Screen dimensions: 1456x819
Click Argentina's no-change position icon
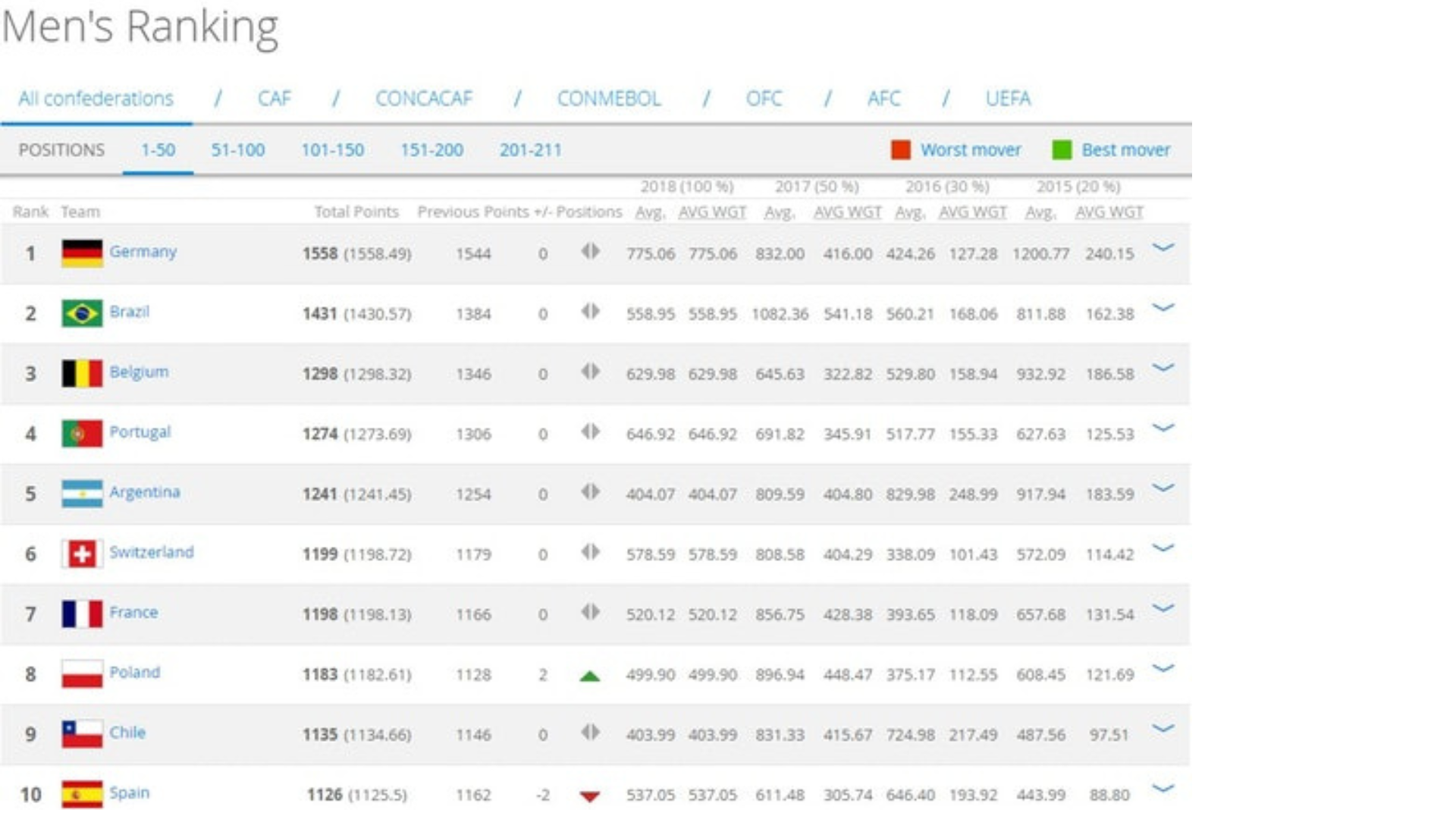pos(591,491)
